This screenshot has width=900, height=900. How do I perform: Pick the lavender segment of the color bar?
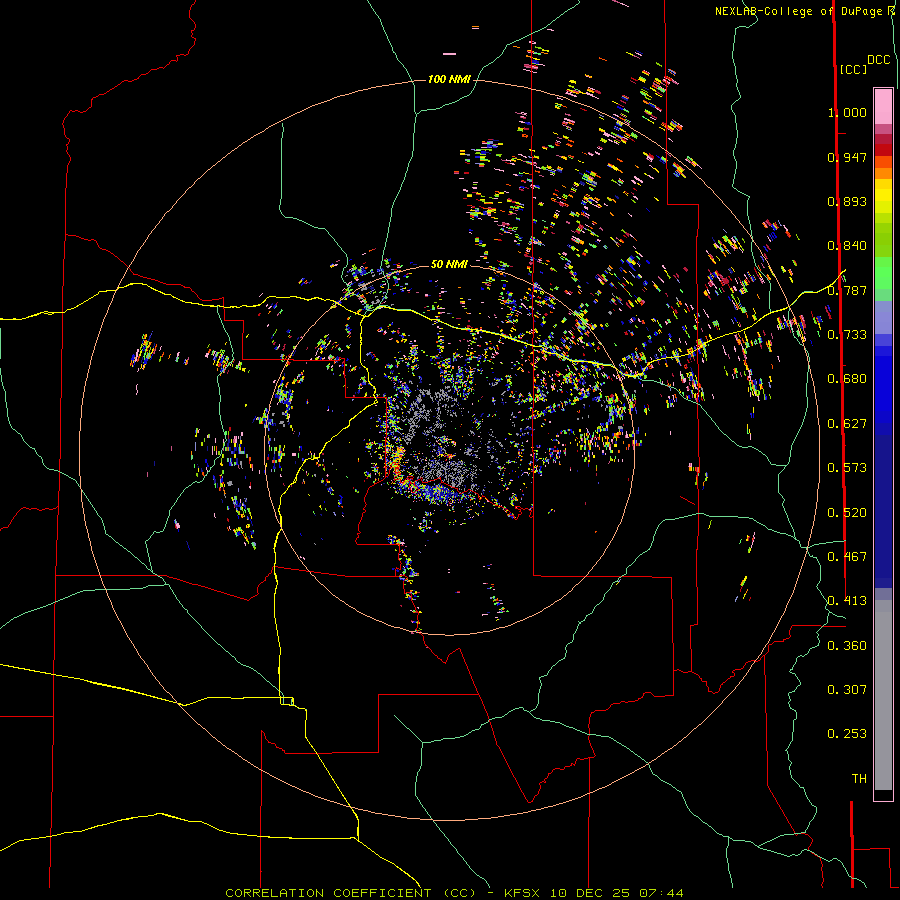[883, 318]
